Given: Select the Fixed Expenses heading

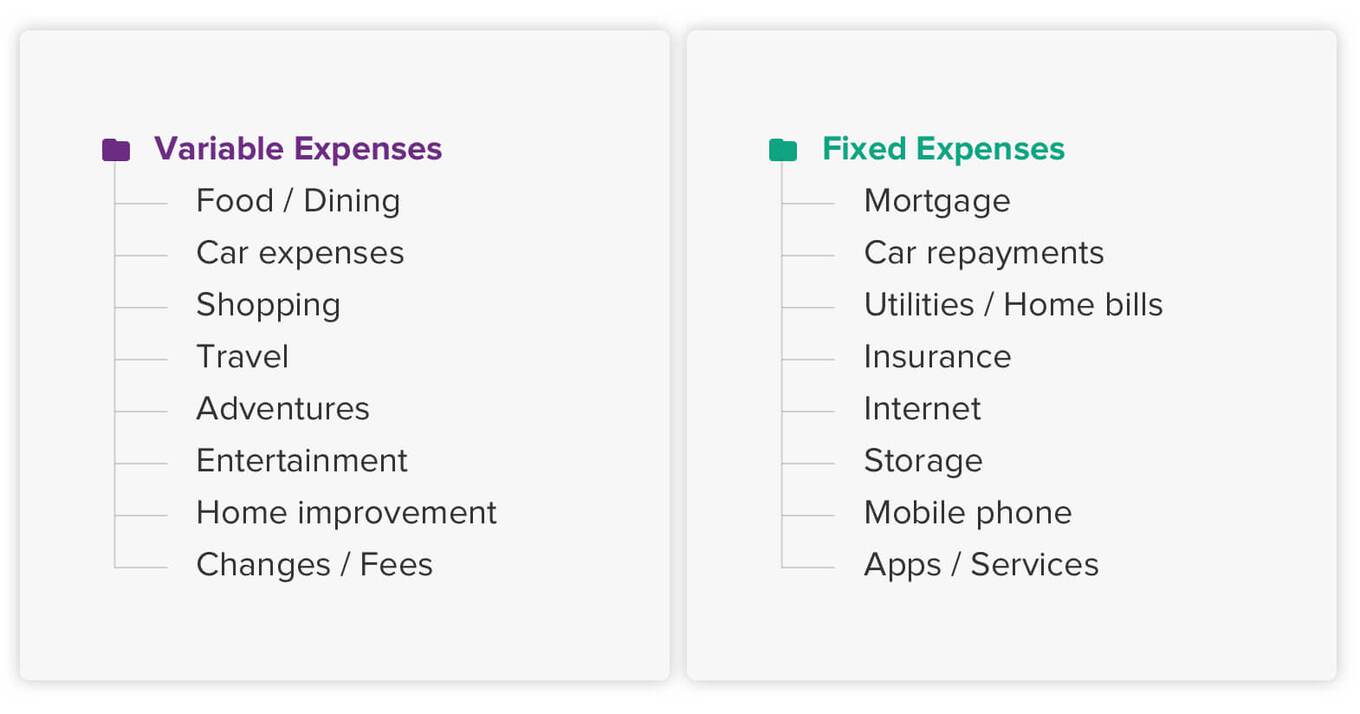Looking at the screenshot, I should 943,149.
